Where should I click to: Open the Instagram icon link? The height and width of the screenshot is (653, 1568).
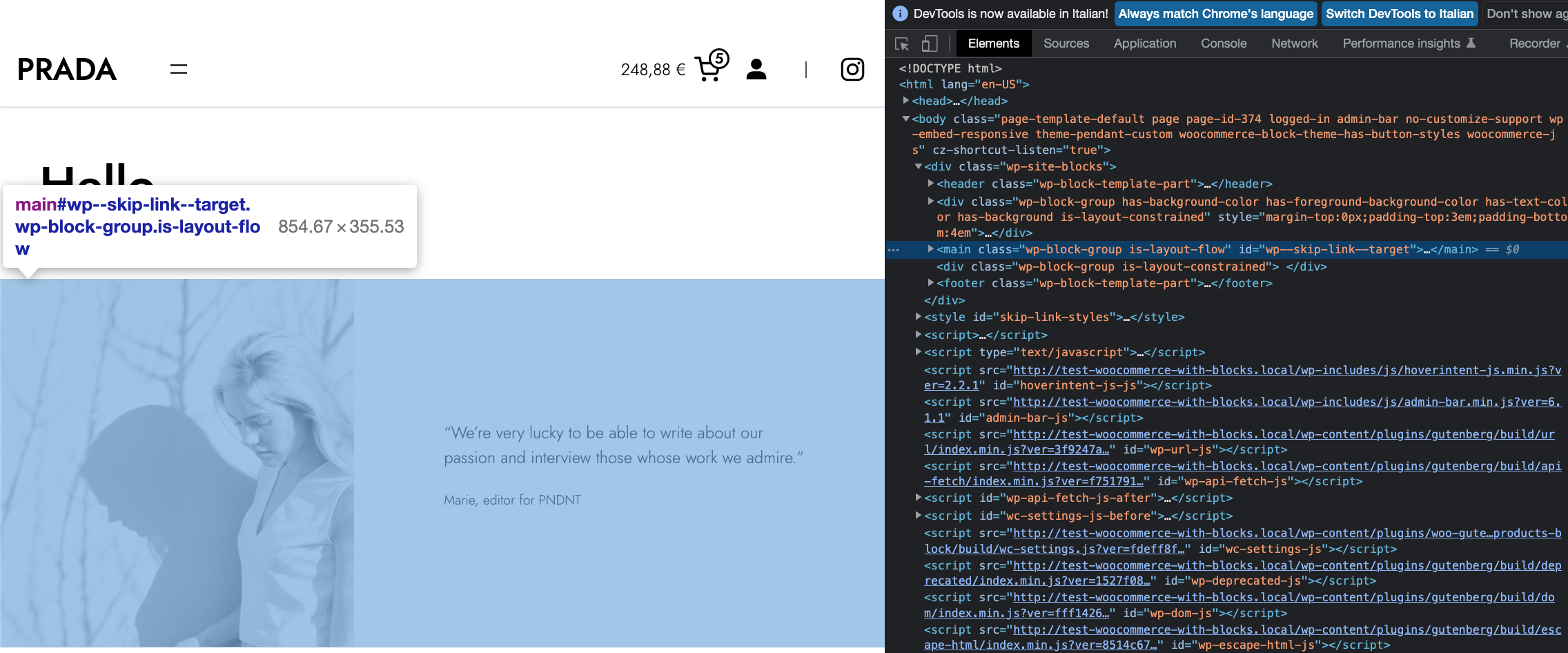[x=852, y=69]
